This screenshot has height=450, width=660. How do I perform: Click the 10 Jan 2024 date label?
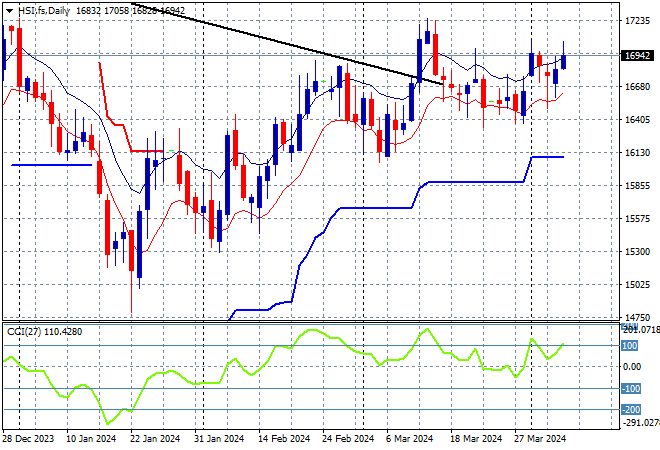91,439
